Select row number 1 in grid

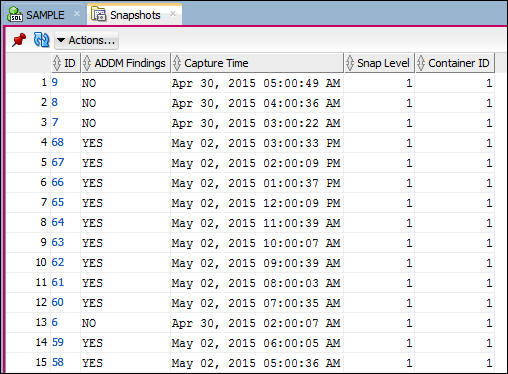[44, 82]
